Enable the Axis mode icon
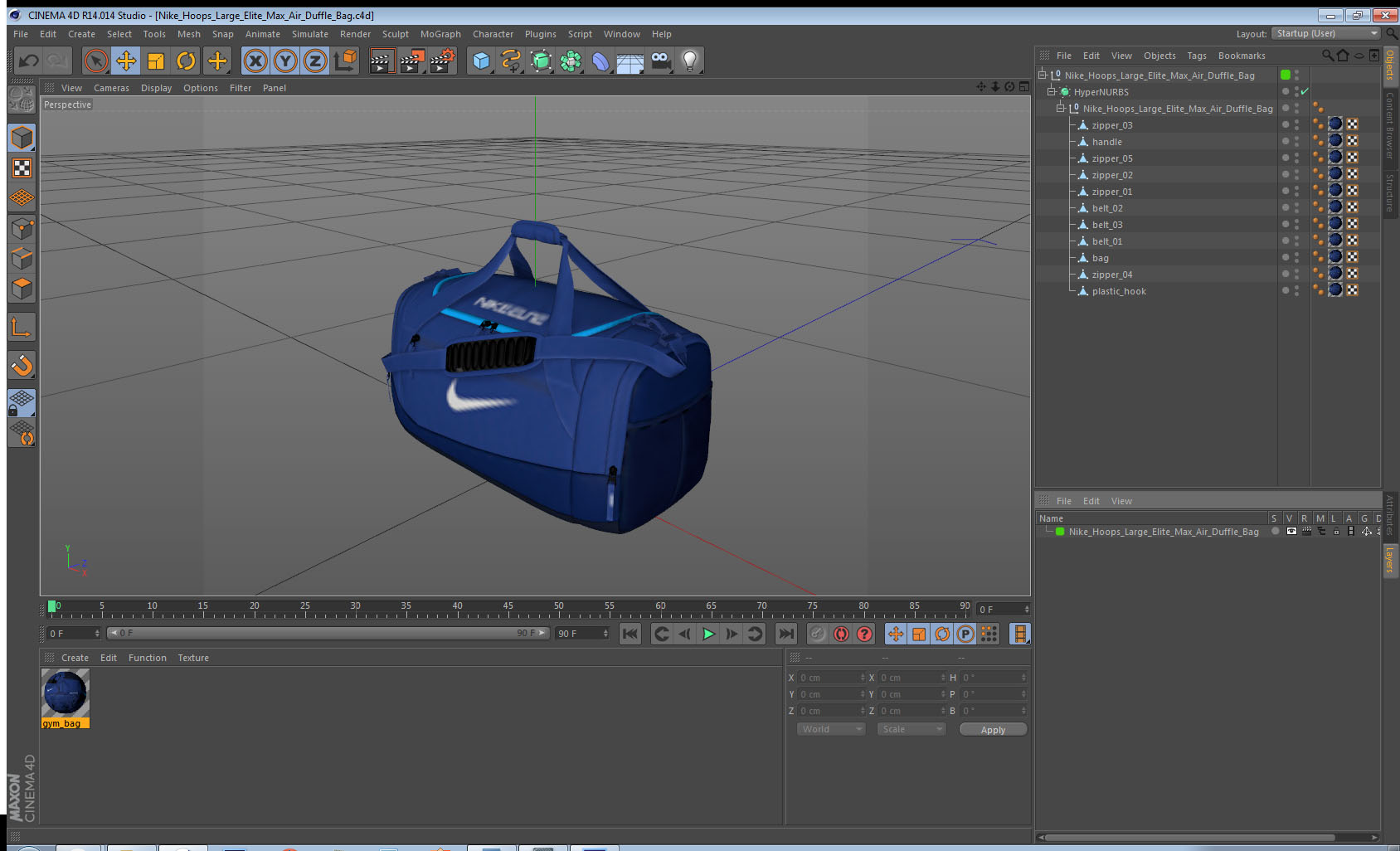Screen dimensions: 1400x851 (22, 328)
